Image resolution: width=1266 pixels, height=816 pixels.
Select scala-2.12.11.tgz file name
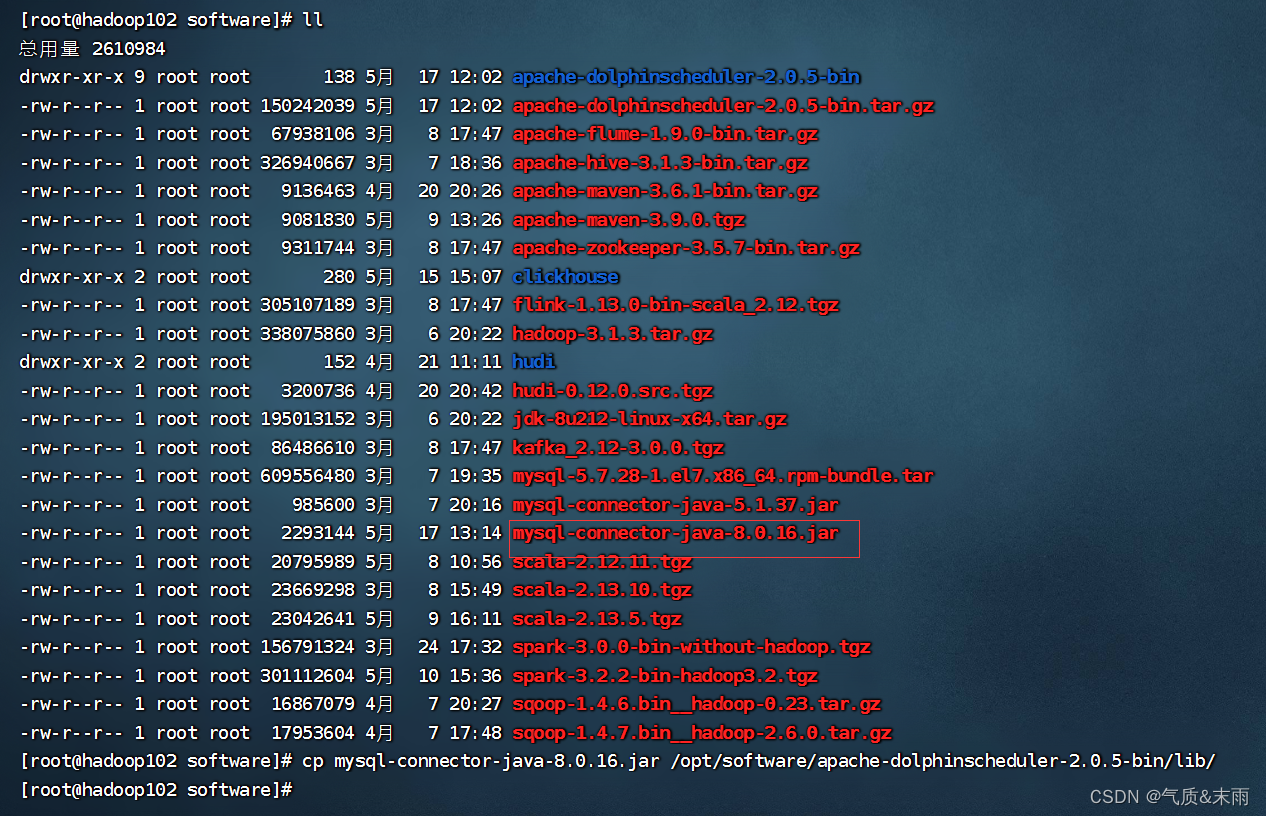[602, 562]
